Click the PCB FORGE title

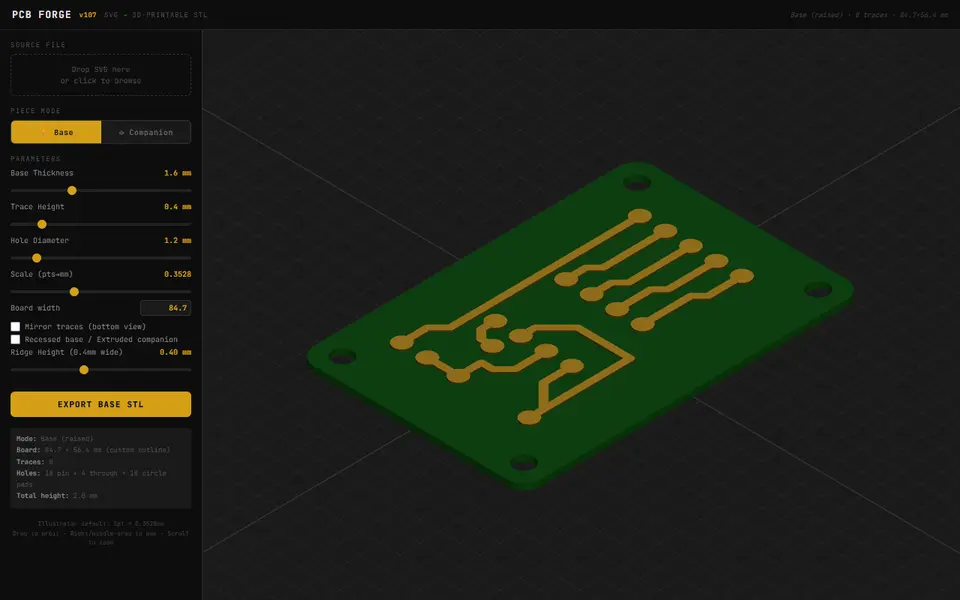click(x=42, y=15)
